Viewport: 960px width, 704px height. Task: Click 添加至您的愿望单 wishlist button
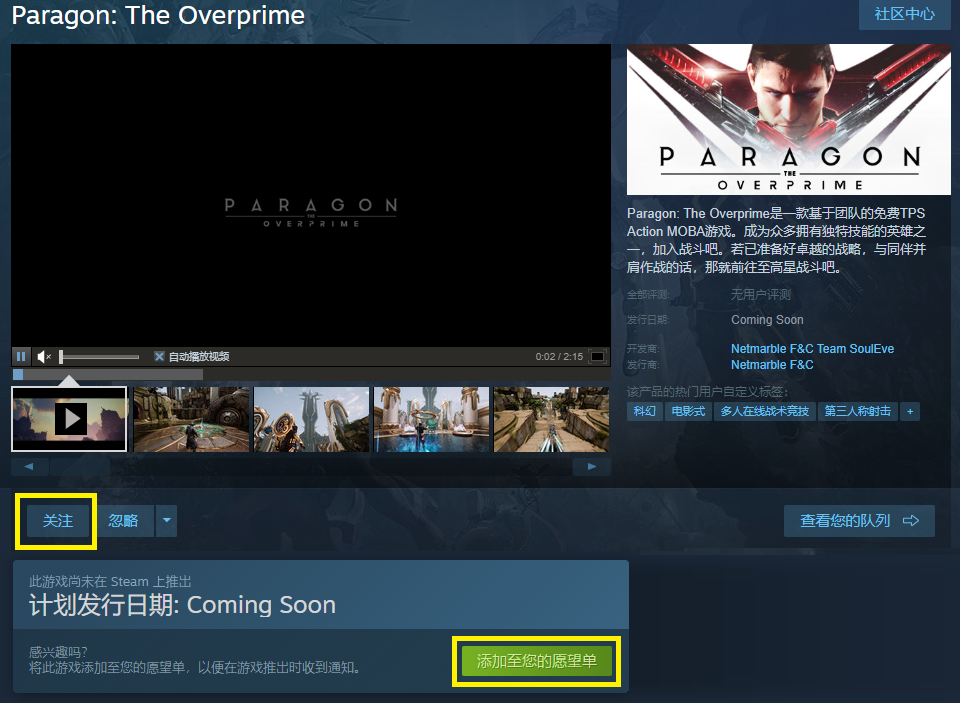pyautogui.click(x=537, y=661)
